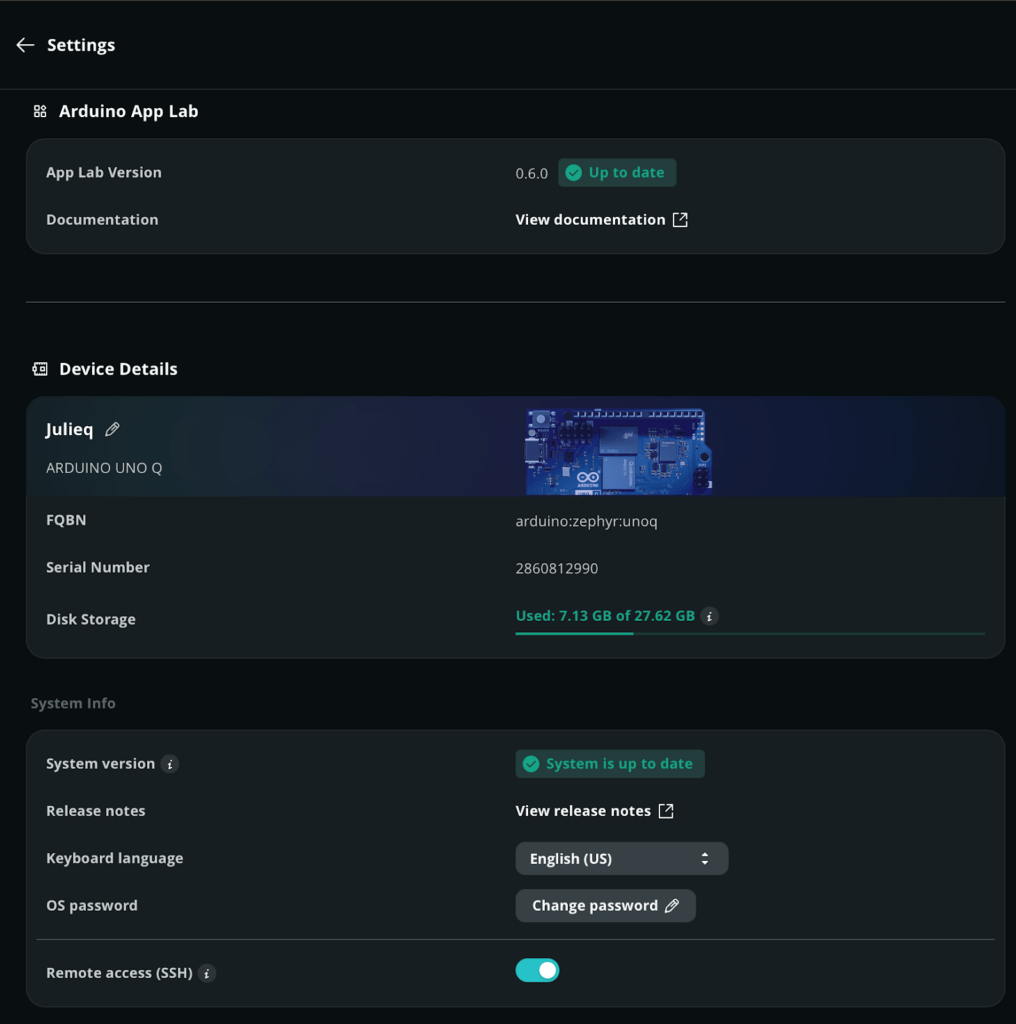Open the Keyboard language dropdown

coord(621,859)
